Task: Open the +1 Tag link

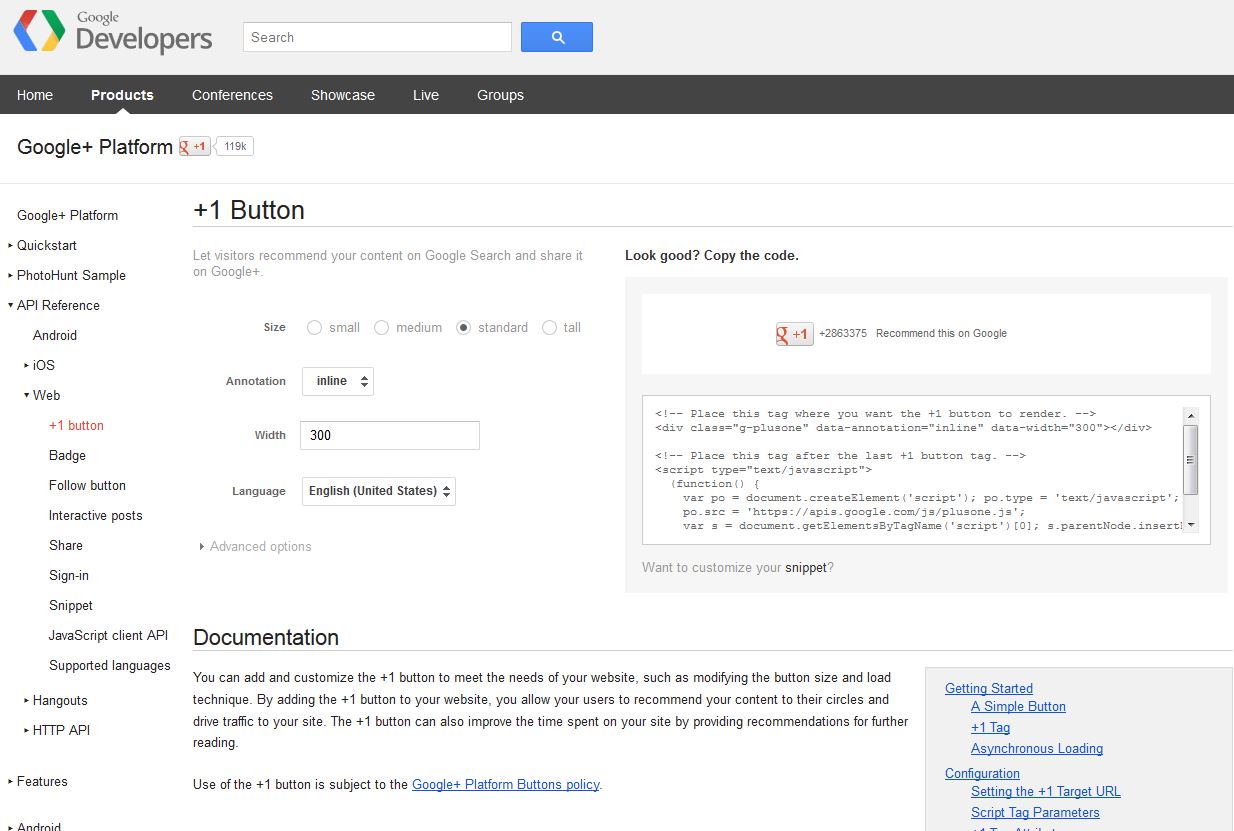Action: pyautogui.click(x=990, y=728)
